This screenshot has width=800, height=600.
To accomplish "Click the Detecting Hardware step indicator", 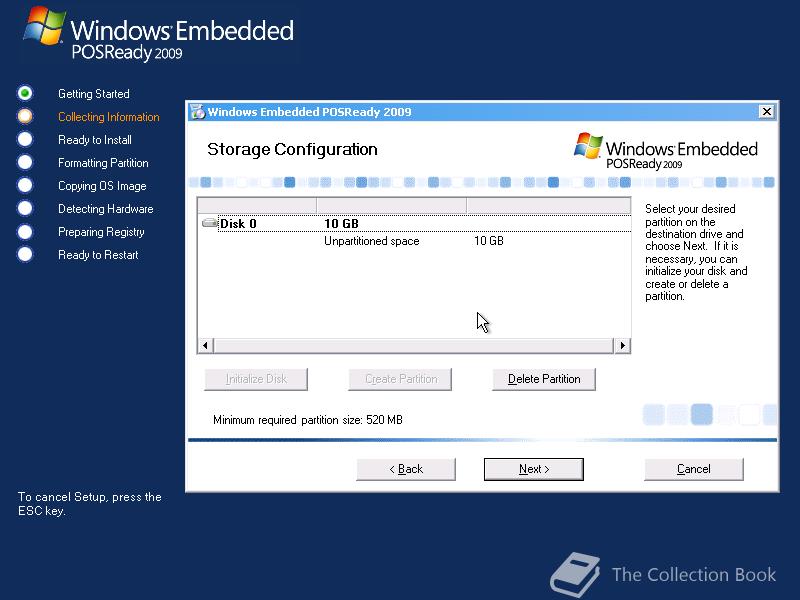I will click(24, 208).
